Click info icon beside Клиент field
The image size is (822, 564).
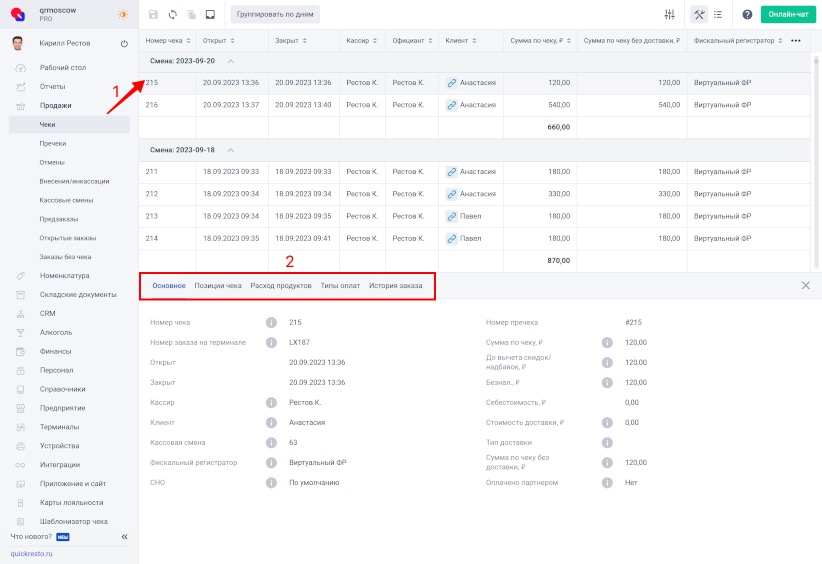pyautogui.click(x=271, y=422)
